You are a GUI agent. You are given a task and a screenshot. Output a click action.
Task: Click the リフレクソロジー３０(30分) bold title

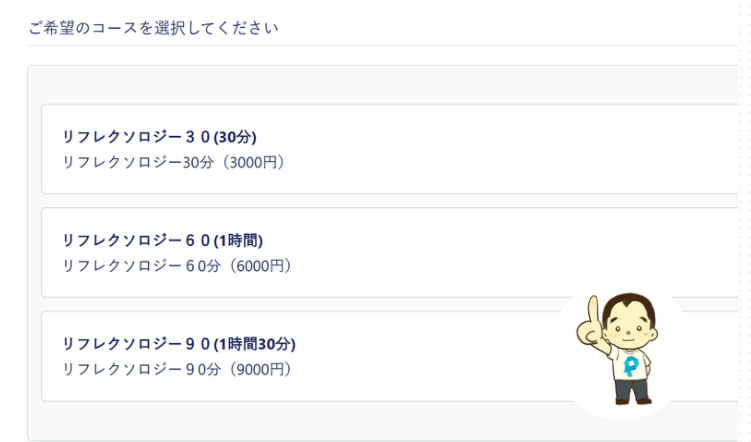[159, 137]
